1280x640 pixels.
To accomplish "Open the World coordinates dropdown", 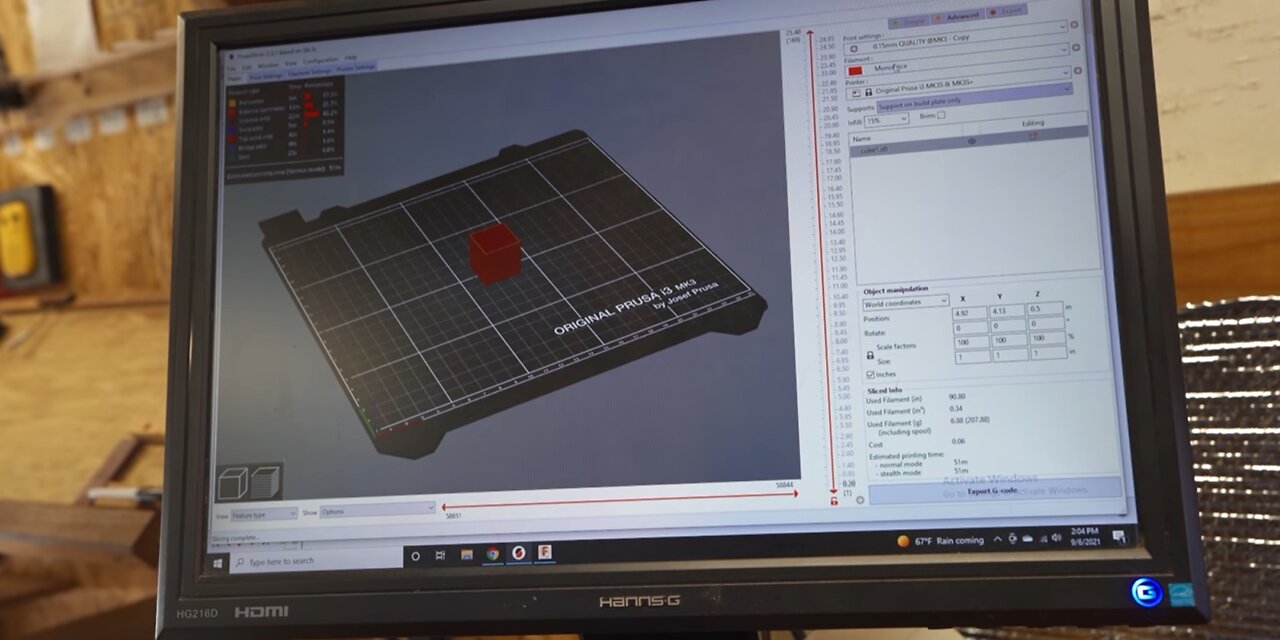I will click(x=906, y=302).
